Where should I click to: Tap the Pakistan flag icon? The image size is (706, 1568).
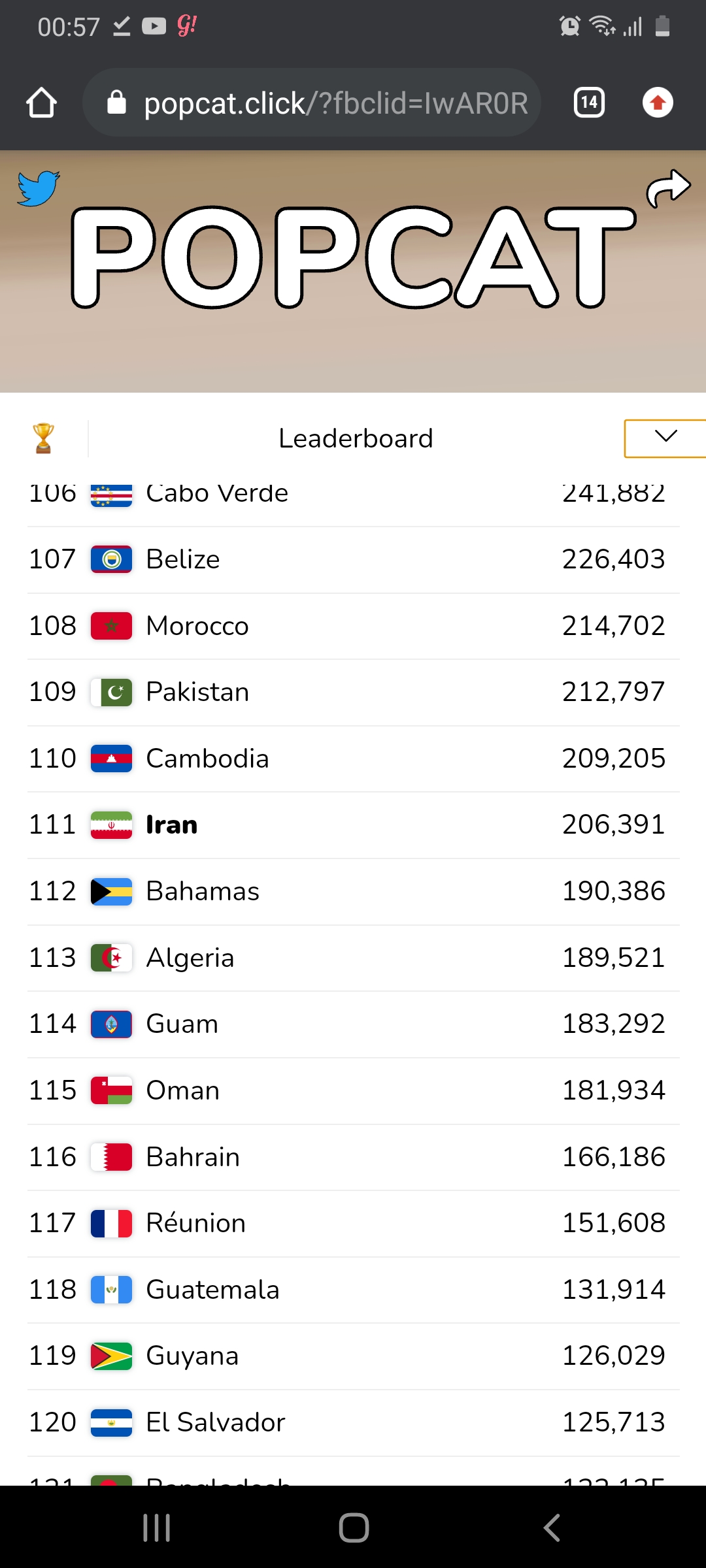coord(112,693)
